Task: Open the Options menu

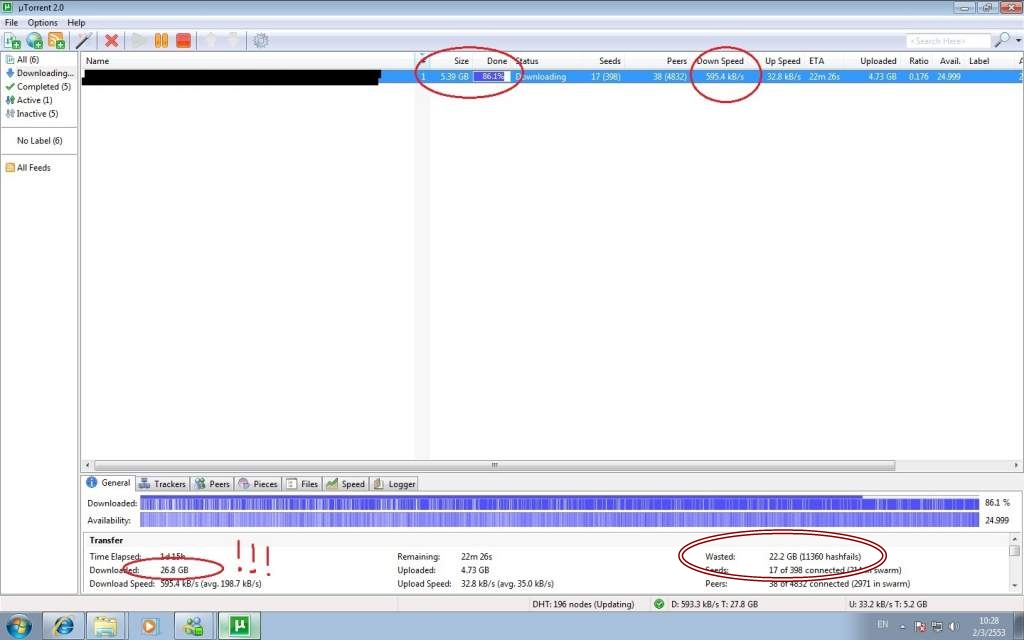Action: pos(42,22)
